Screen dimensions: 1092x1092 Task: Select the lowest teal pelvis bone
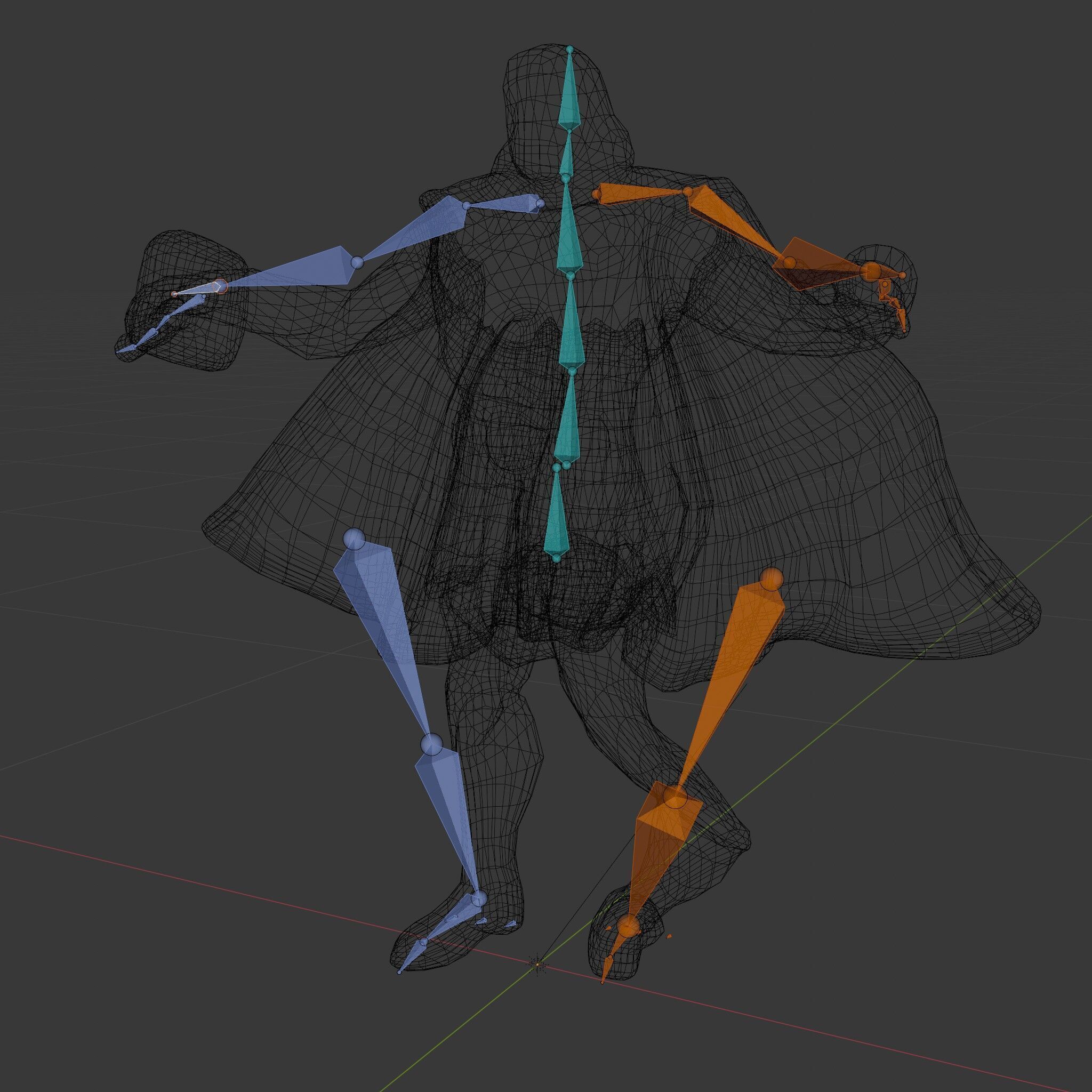point(557,515)
